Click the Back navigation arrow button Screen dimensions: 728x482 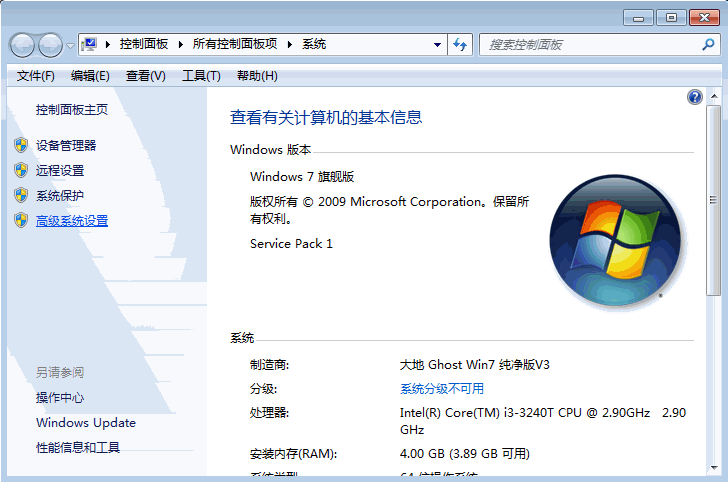coord(22,45)
